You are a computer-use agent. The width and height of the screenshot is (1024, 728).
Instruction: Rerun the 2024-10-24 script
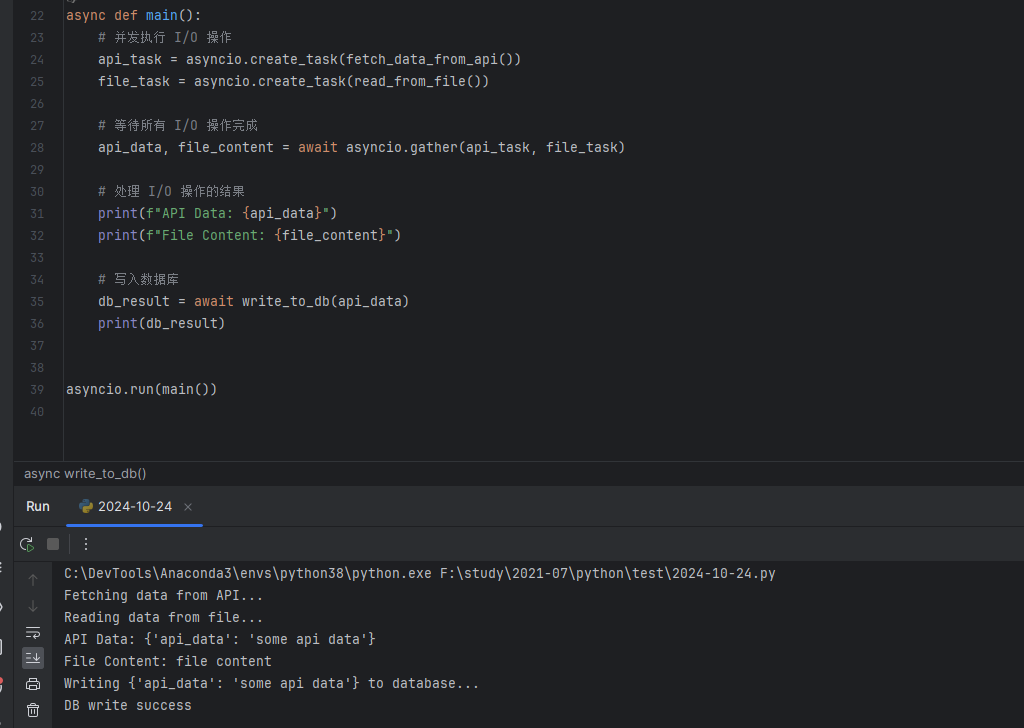(27, 544)
